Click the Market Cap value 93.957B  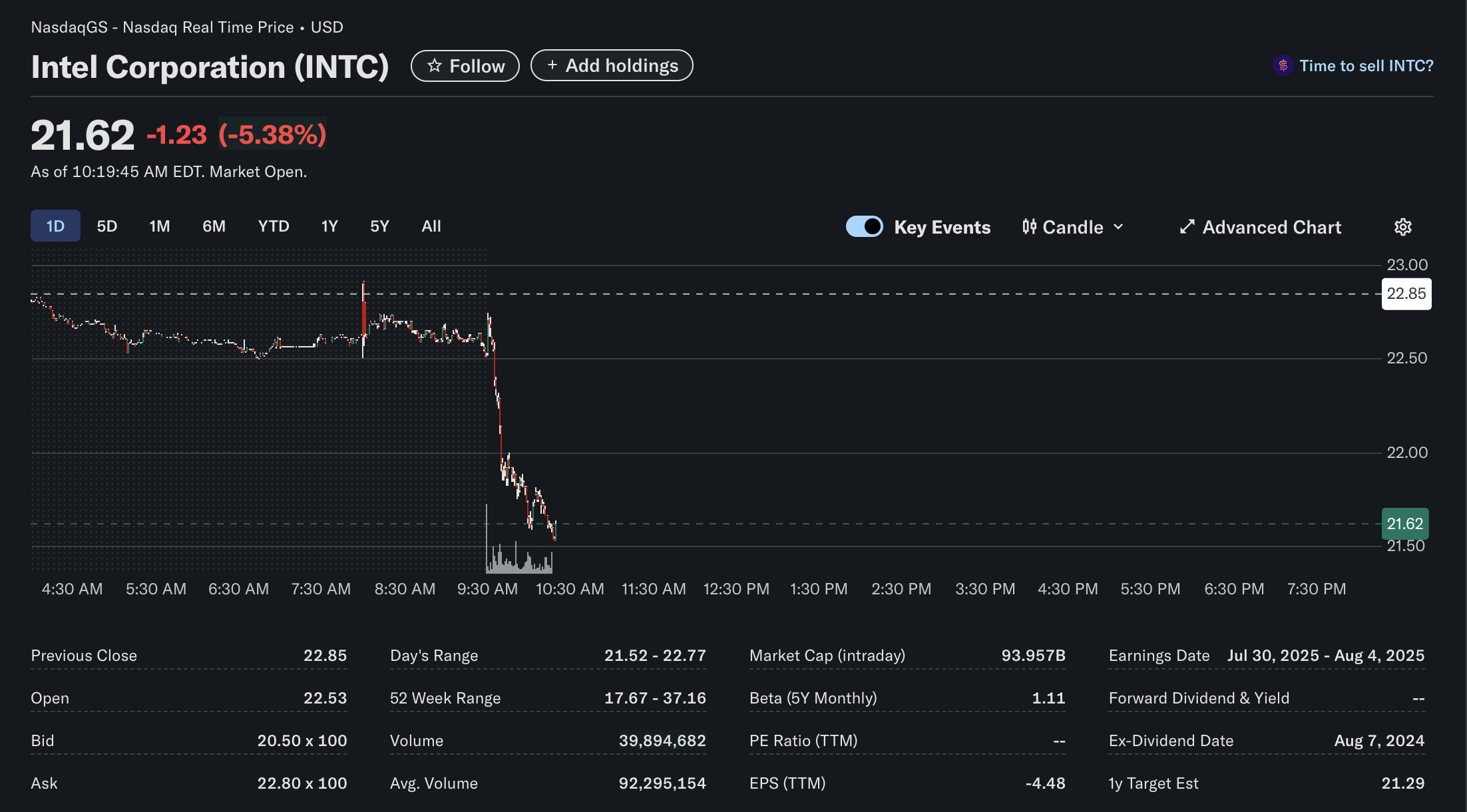pos(1033,656)
